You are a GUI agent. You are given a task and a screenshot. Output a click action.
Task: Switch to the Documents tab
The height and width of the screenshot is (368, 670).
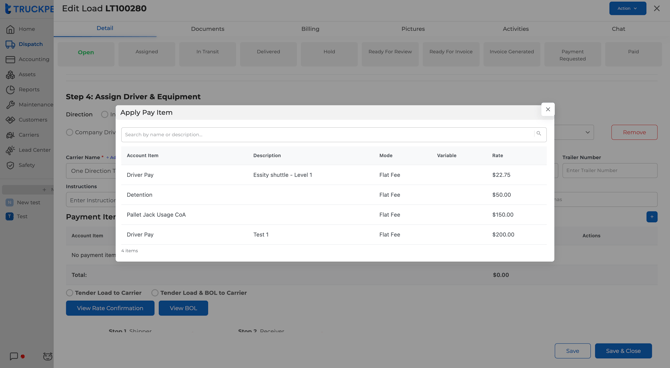[x=208, y=29]
